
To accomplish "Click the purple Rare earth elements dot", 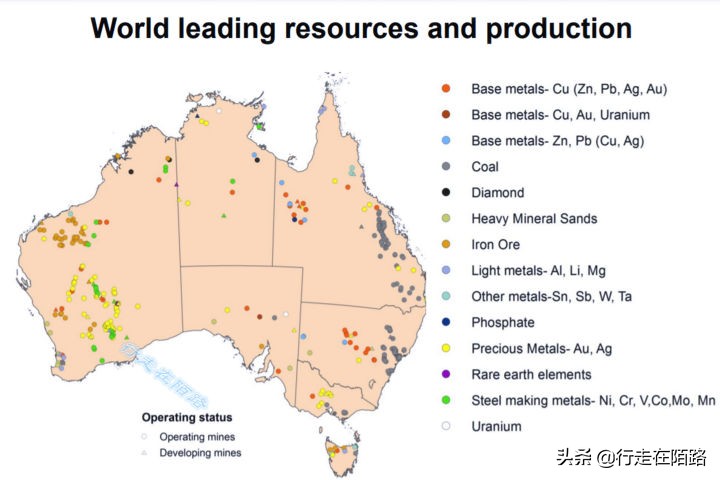I will (446, 375).
